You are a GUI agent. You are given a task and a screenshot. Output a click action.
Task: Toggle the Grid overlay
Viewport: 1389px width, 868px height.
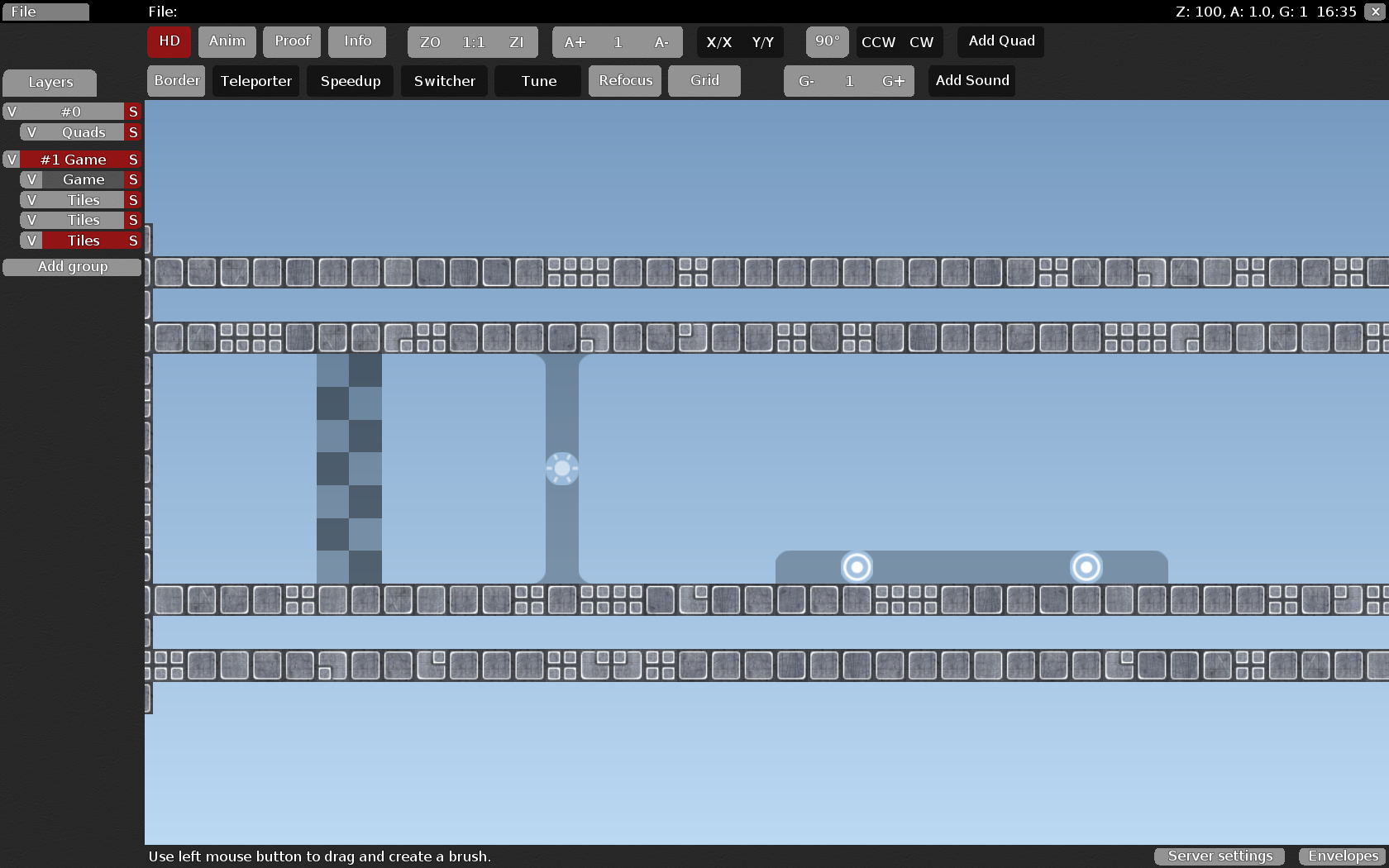tap(704, 80)
